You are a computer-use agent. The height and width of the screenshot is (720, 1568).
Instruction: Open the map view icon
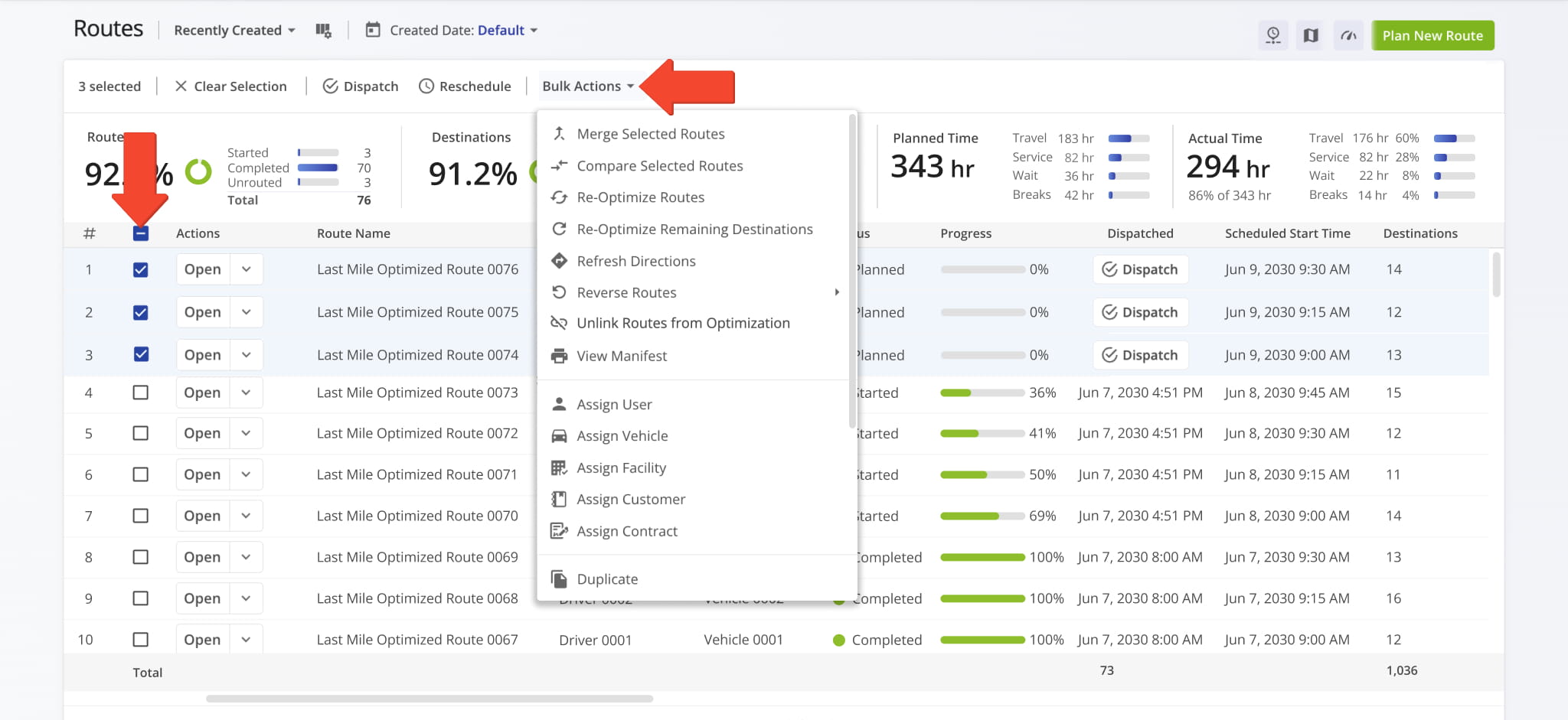1310,35
